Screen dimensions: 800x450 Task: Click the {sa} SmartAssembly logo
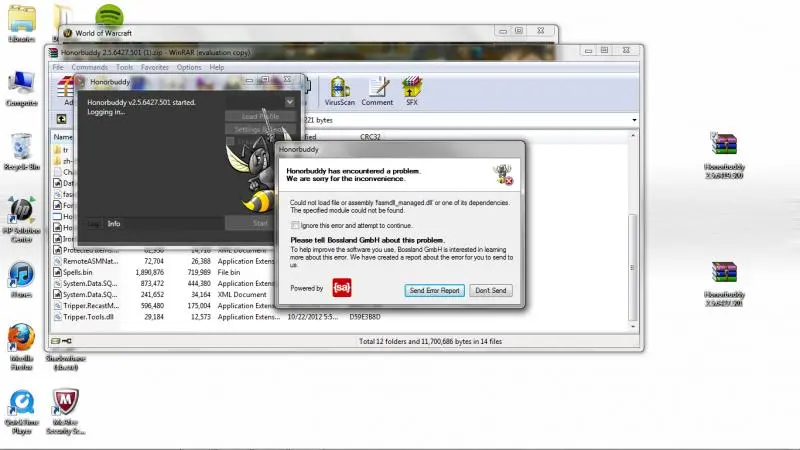coord(341,288)
